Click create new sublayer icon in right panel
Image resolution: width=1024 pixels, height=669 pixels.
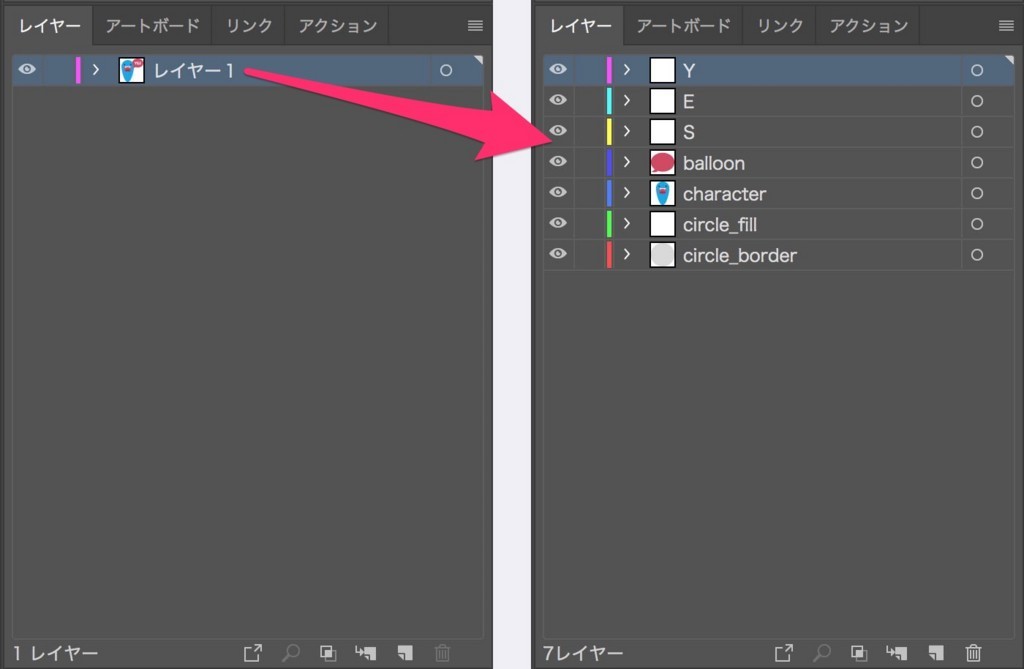[x=896, y=653]
